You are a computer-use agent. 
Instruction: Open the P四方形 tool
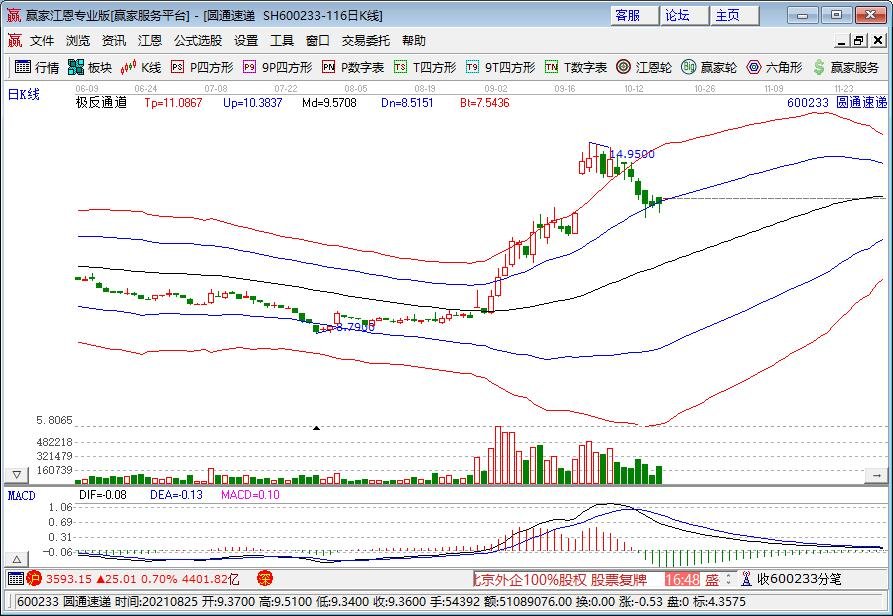pos(202,67)
